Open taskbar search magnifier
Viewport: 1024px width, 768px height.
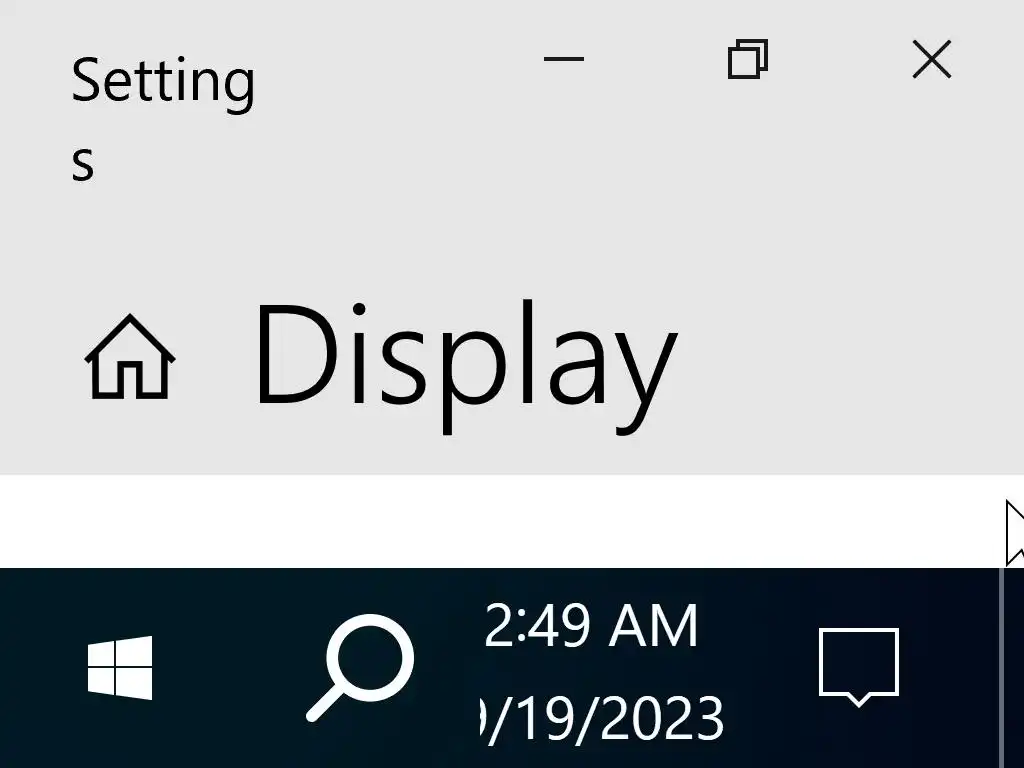click(360, 667)
